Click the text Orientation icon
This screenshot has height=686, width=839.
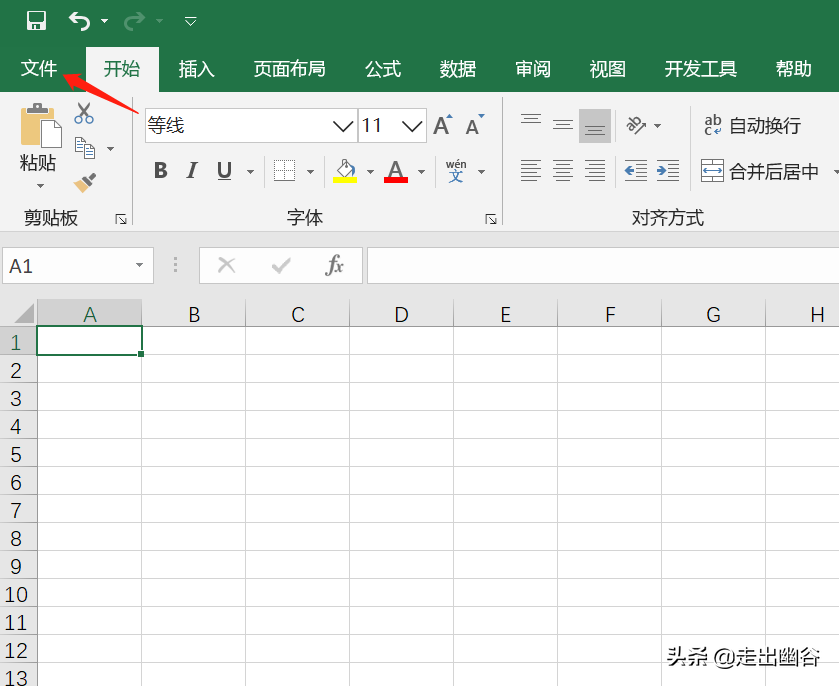pos(636,125)
